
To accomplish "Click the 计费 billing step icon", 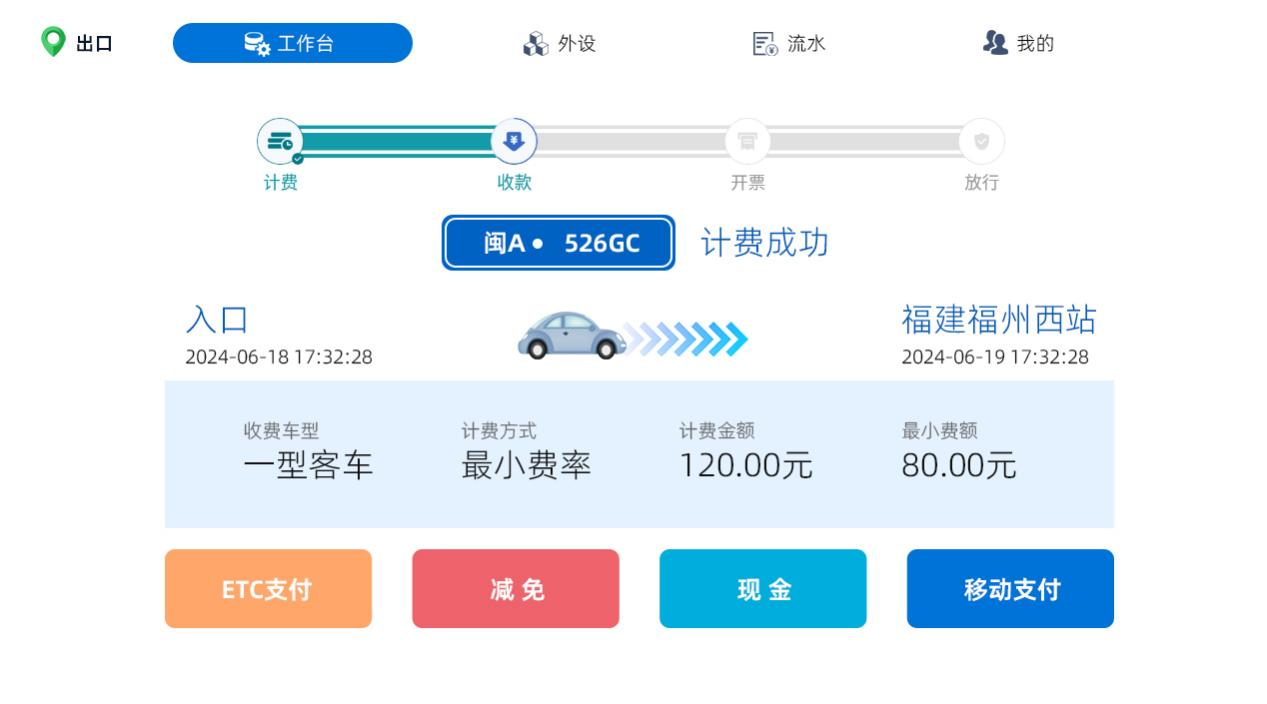I will [280, 142].
